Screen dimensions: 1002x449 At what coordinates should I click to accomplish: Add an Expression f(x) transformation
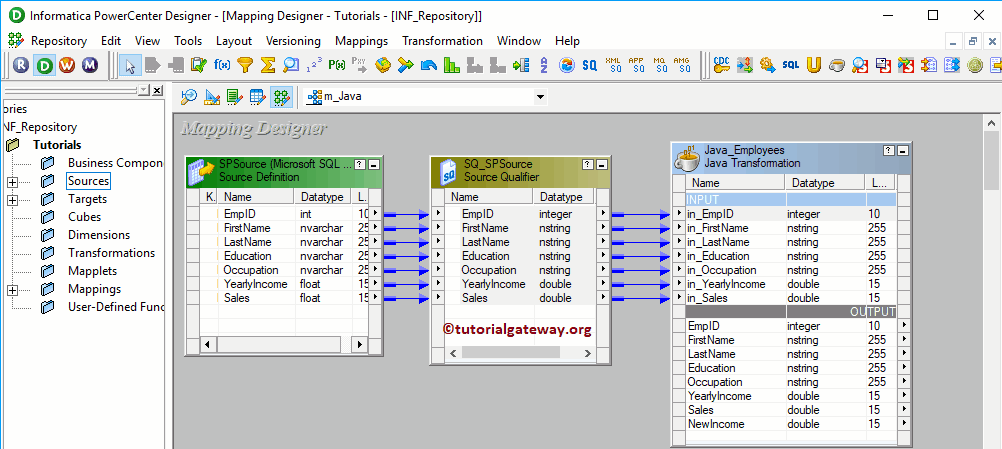coord(222,65)
